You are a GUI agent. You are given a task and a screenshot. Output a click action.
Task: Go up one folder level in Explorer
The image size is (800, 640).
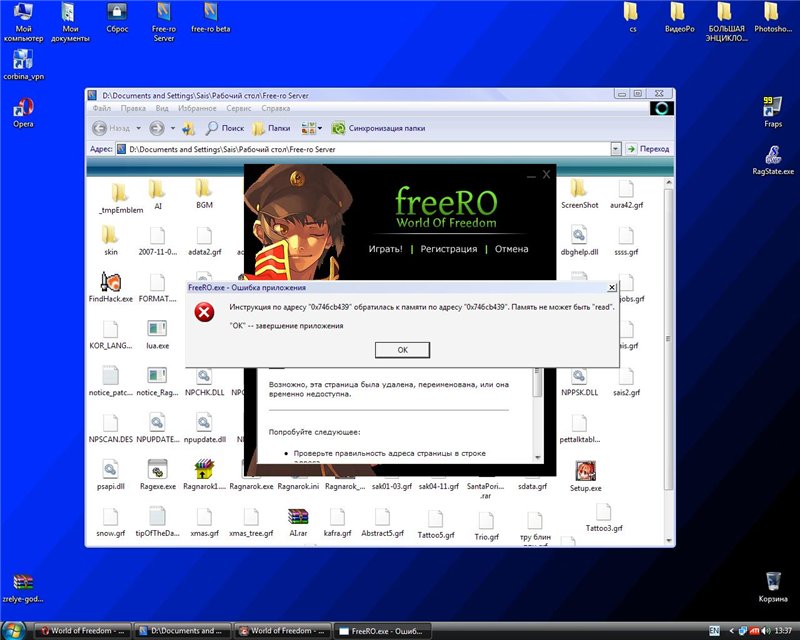[x=188, y=128]
